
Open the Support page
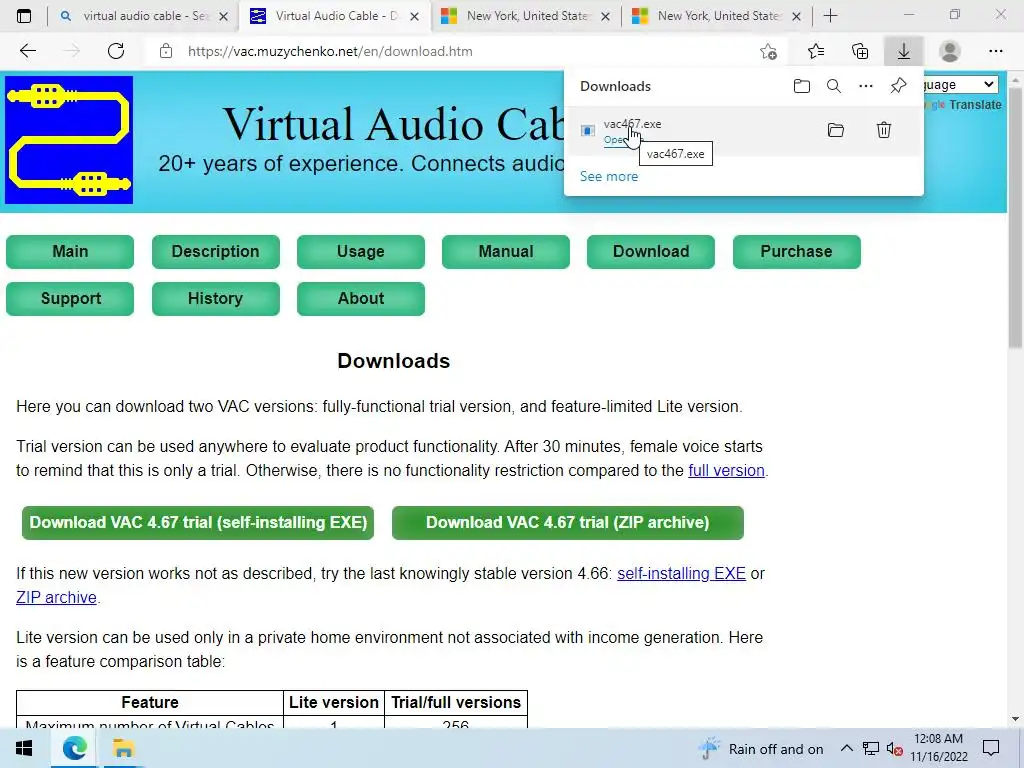pos(70,298)
